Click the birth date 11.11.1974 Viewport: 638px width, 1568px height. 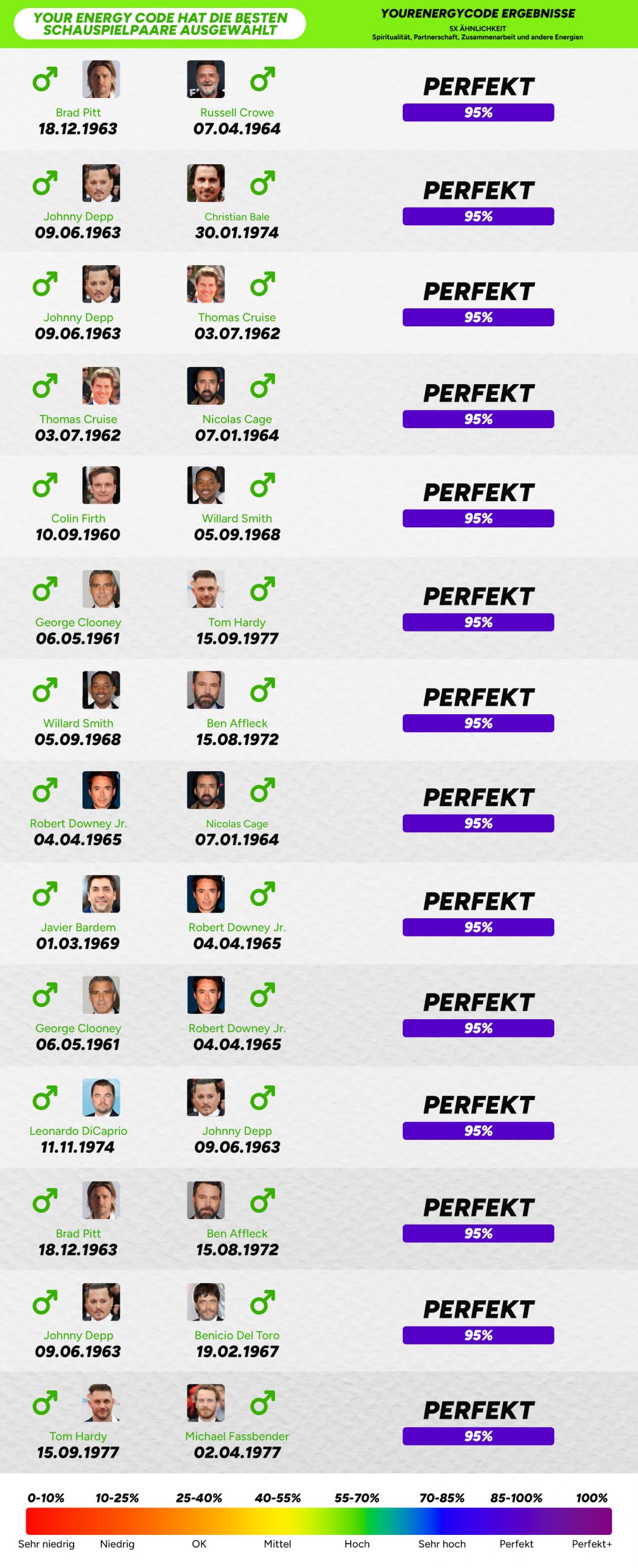coord(78,1147)
